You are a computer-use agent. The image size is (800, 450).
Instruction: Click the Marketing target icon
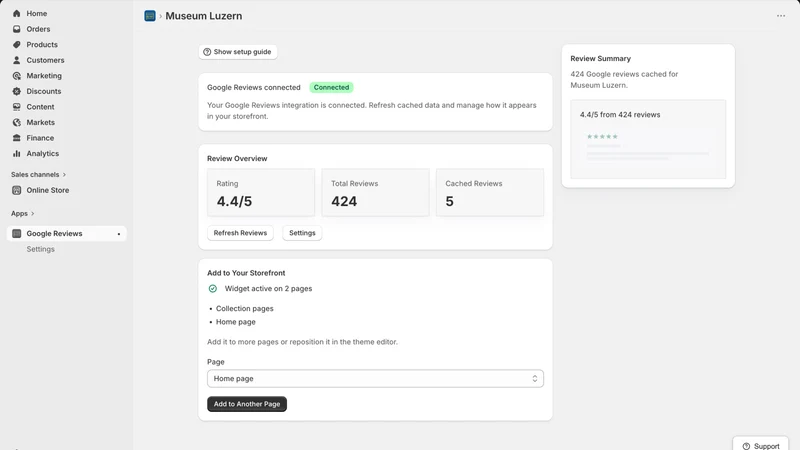[x=16, y=76]
